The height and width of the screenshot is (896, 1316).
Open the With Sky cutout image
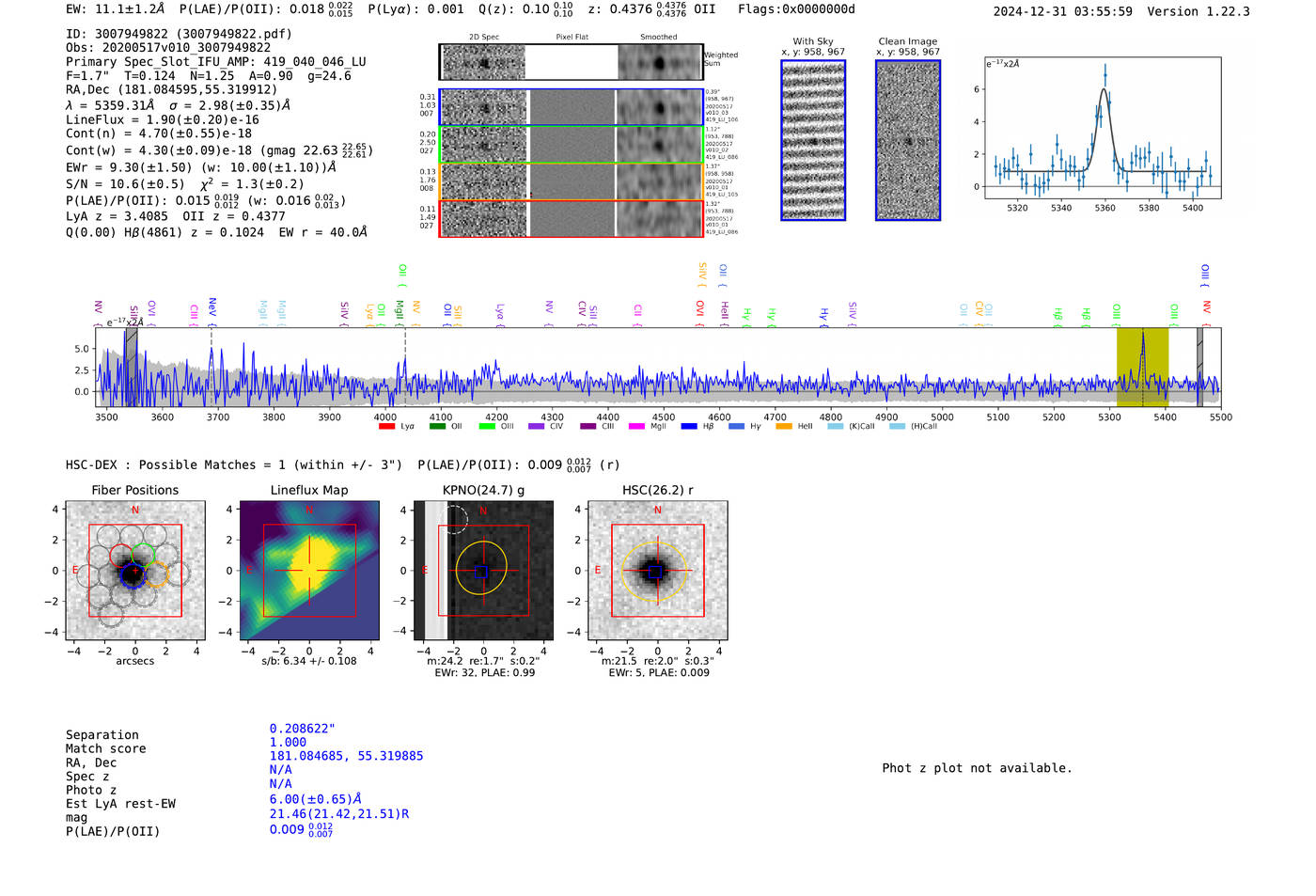(813, 140)
